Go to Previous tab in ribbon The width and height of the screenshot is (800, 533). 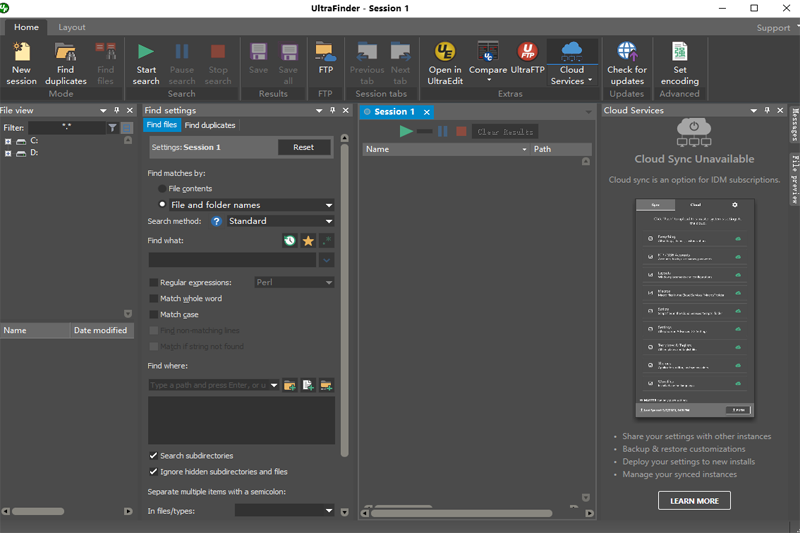[367, 64]
